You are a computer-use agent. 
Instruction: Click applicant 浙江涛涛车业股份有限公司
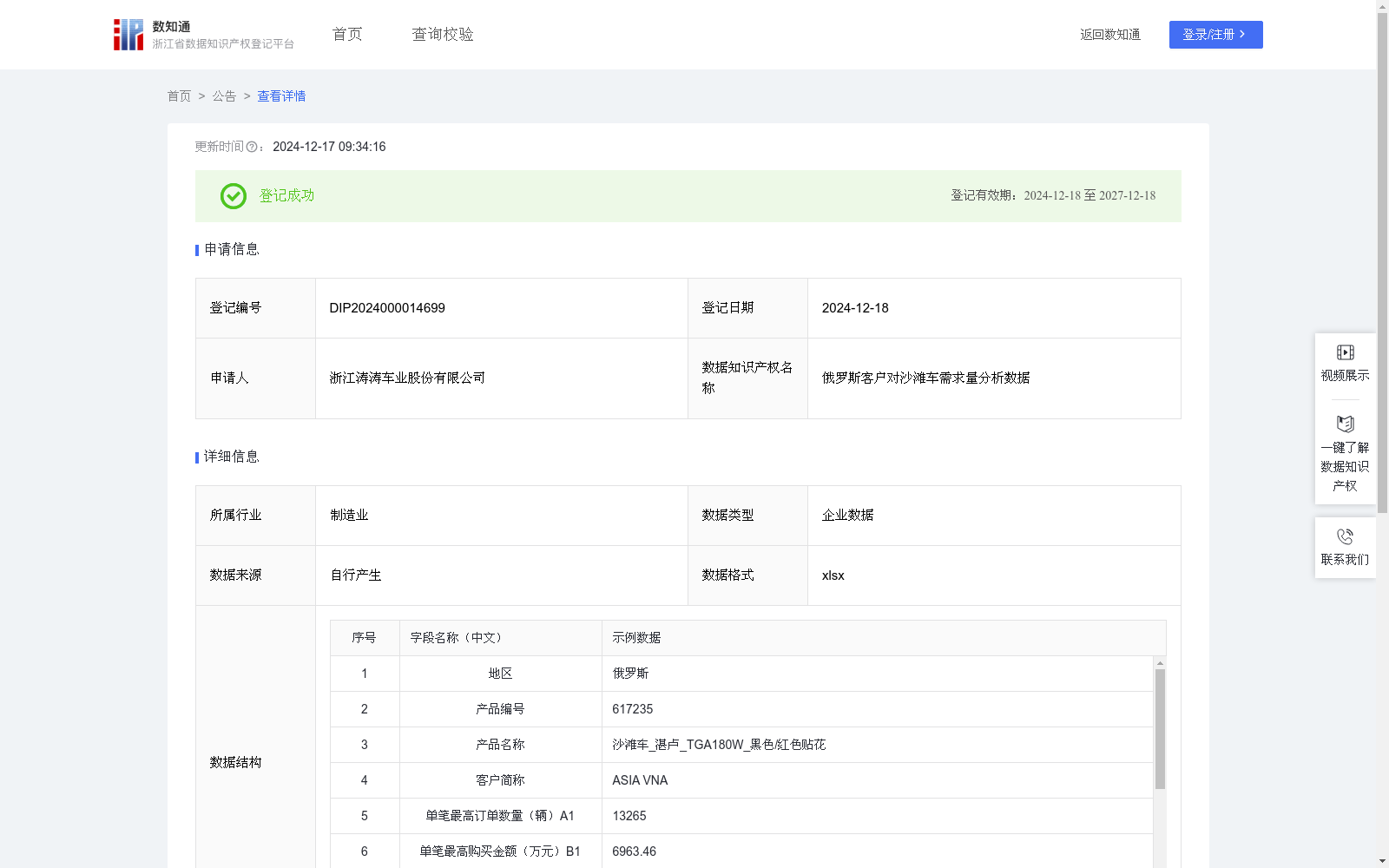tap(407, 378)
